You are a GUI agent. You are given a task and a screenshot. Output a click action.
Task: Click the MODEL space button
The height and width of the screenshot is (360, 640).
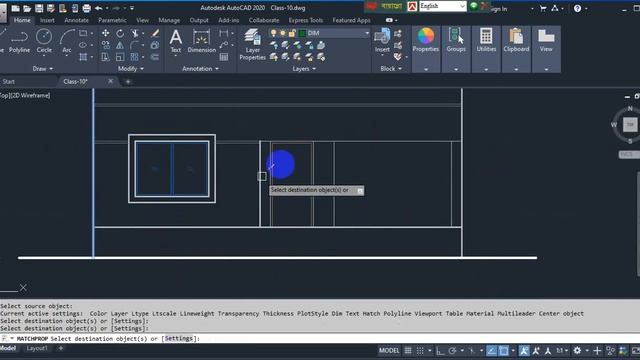[389, 351]
